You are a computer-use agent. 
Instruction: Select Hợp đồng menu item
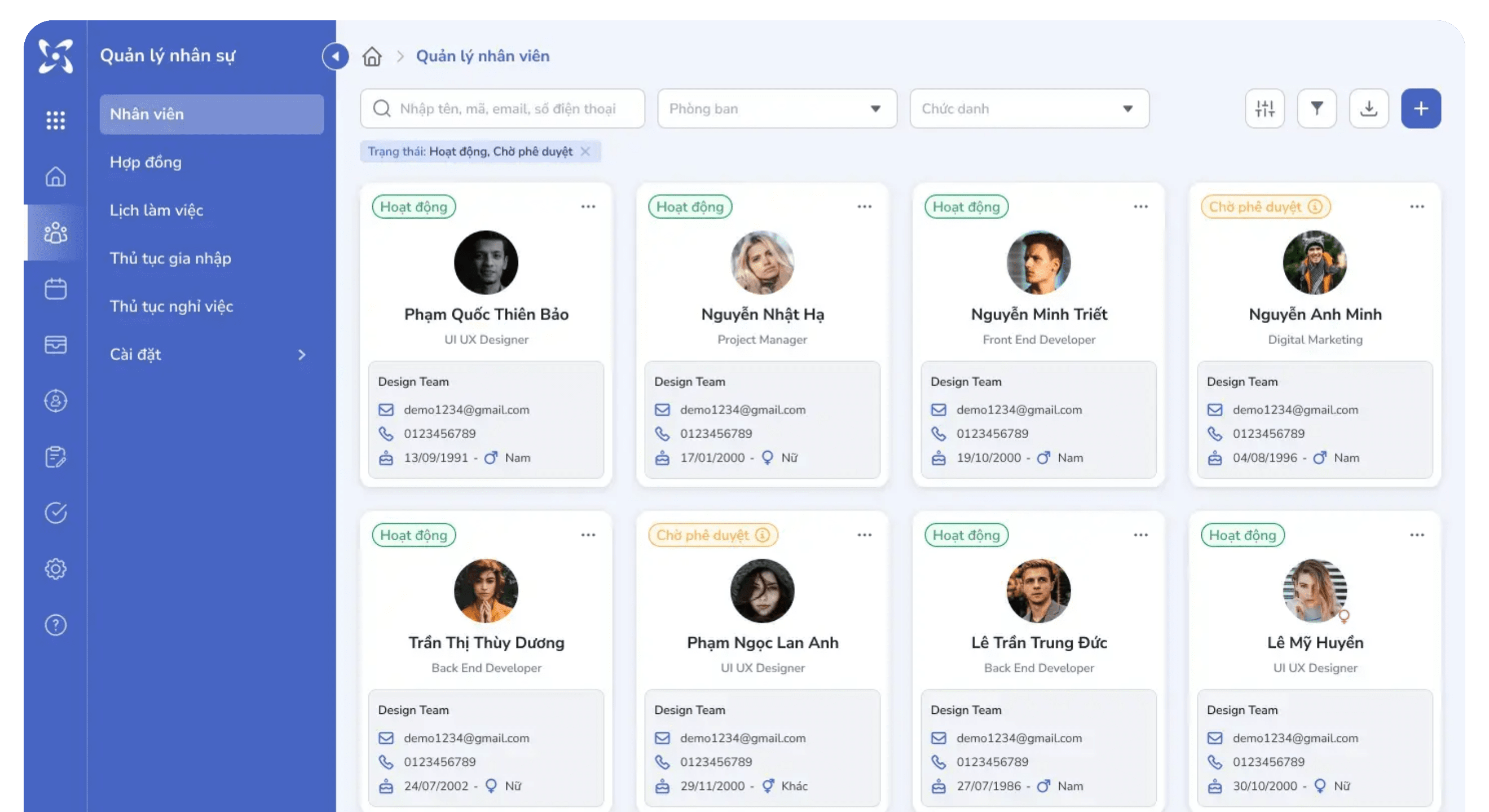click(146, 162)
